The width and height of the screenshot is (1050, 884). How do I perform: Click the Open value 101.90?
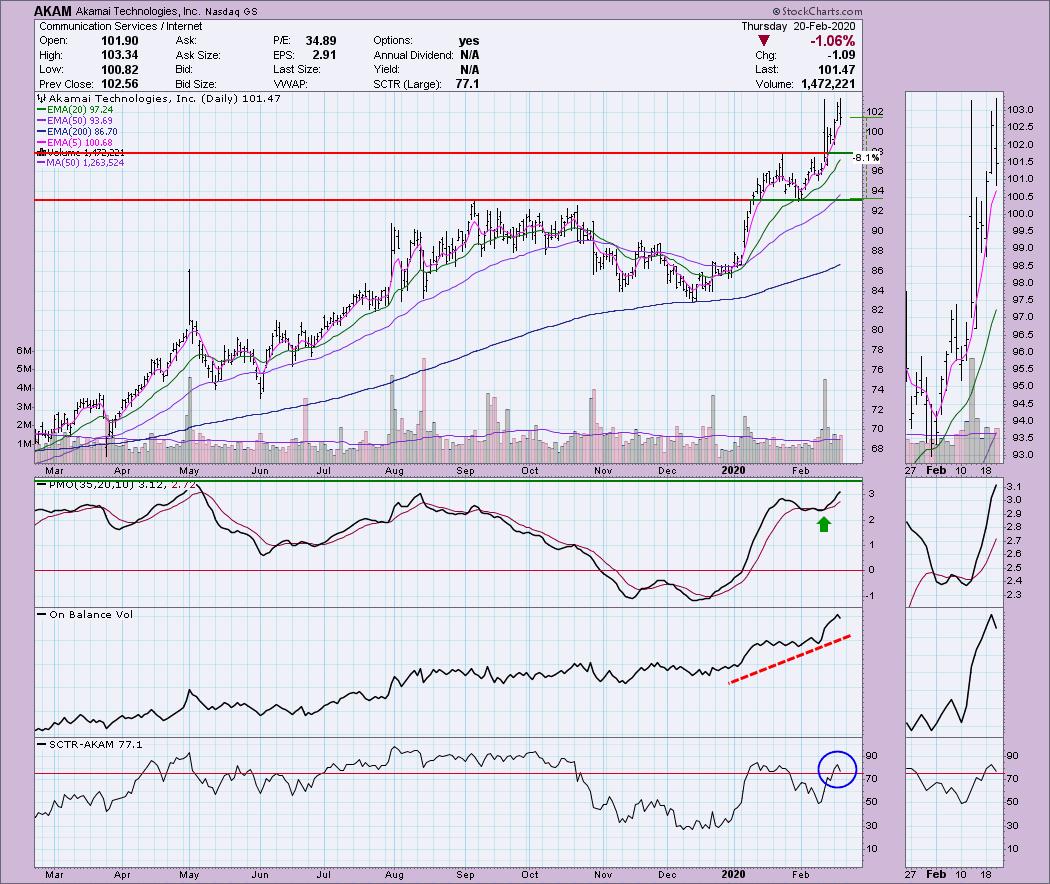pos(119,41)
